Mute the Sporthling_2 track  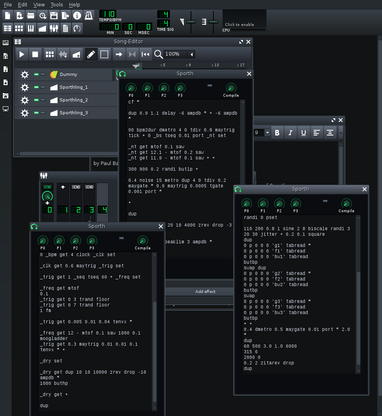36,100
